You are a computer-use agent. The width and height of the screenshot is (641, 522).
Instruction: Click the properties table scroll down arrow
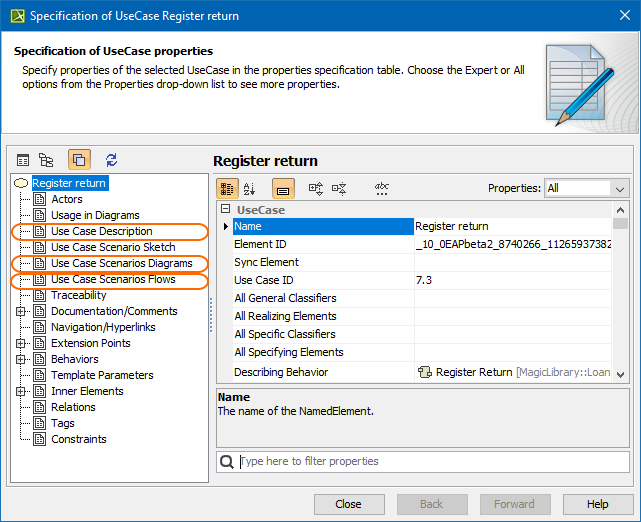[620, 374]
